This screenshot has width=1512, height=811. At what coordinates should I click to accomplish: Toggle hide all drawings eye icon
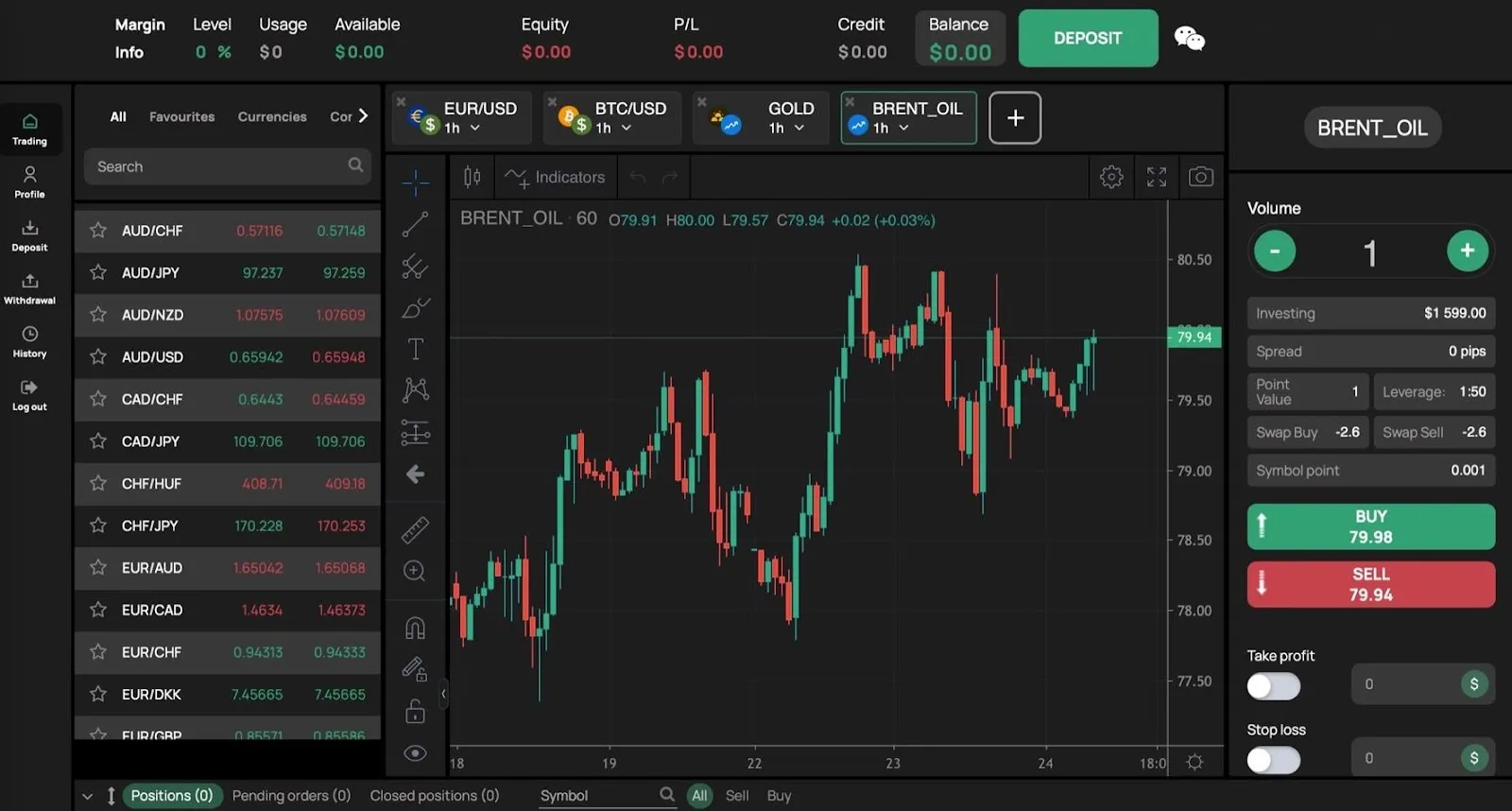[415, 753]
